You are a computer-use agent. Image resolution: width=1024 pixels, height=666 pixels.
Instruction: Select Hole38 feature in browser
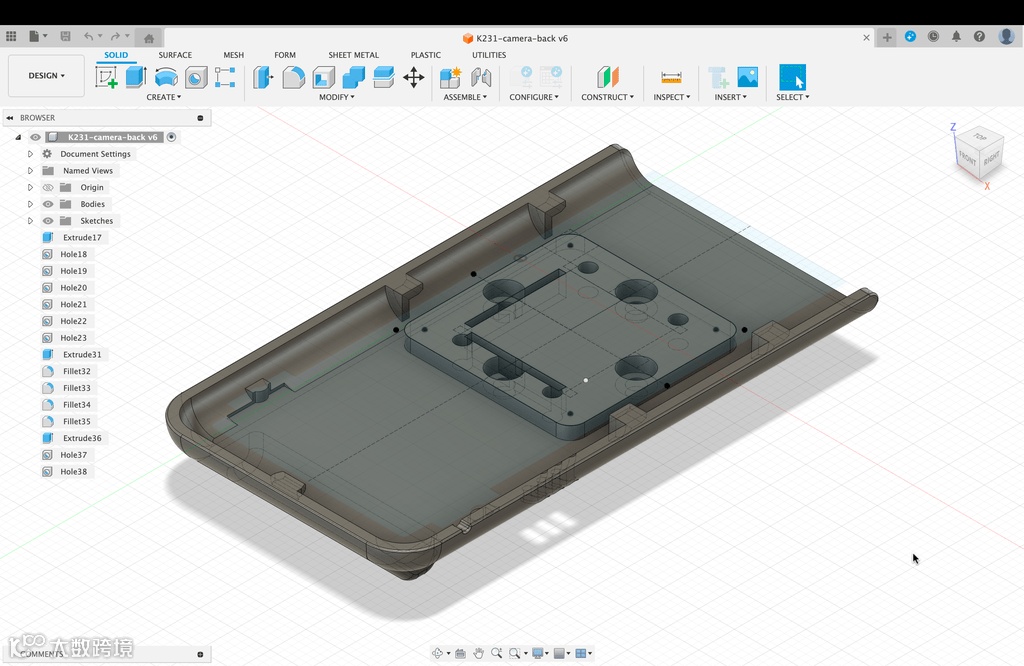(x=74, y=471)
